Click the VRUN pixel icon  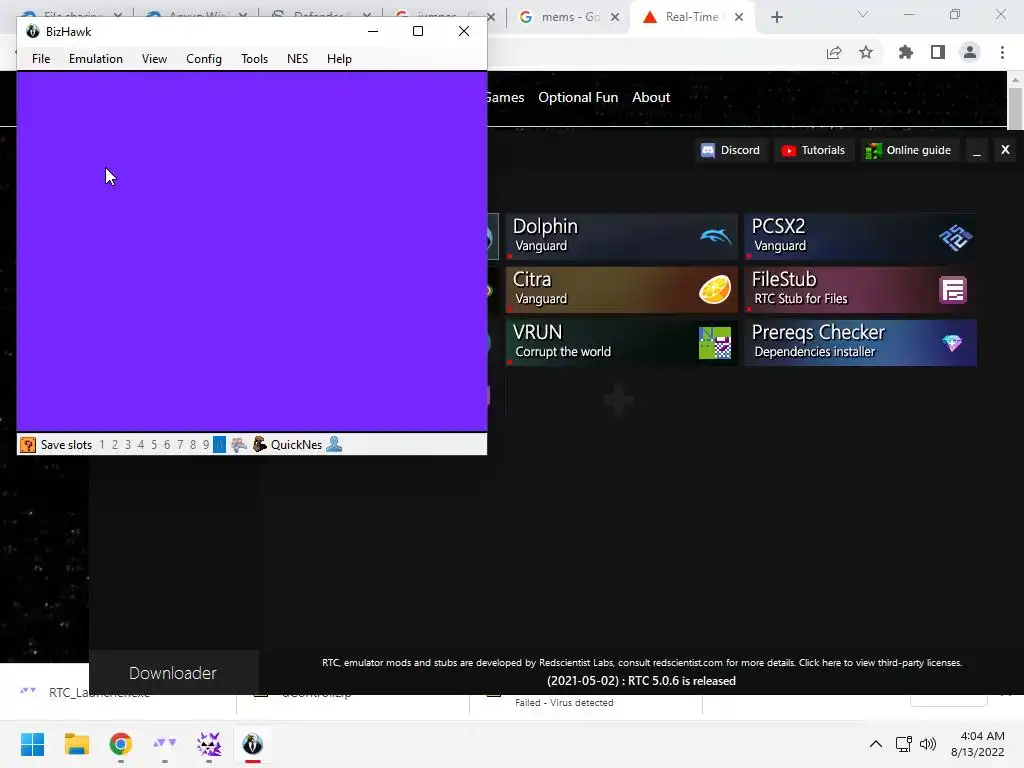(714, 343)
